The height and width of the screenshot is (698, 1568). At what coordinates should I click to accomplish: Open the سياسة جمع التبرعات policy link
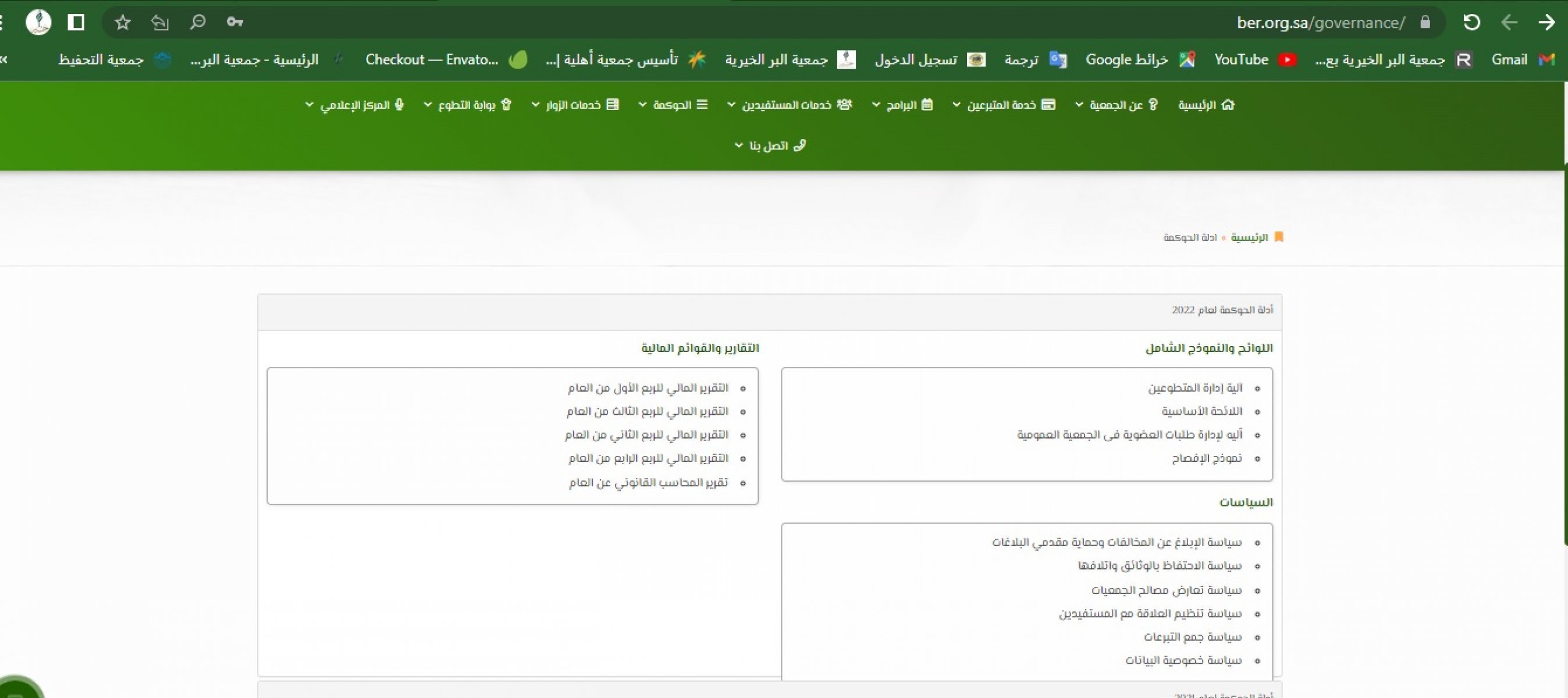(1192, 637)
